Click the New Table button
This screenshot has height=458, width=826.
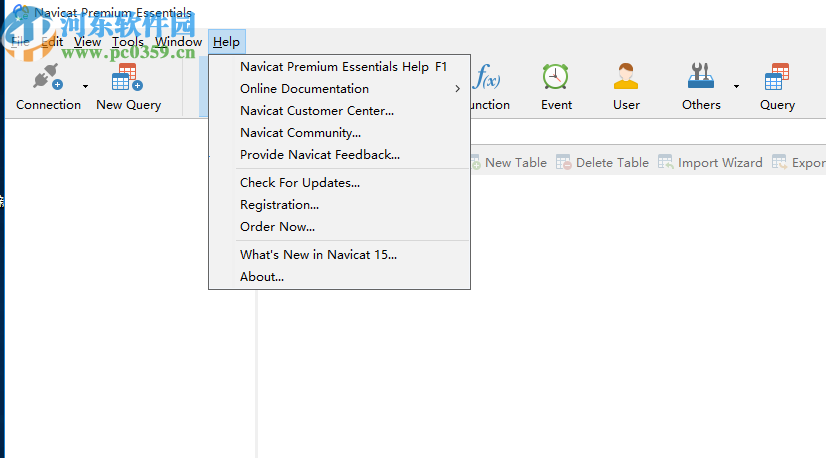pyautogui.click(x=510, y=162)
